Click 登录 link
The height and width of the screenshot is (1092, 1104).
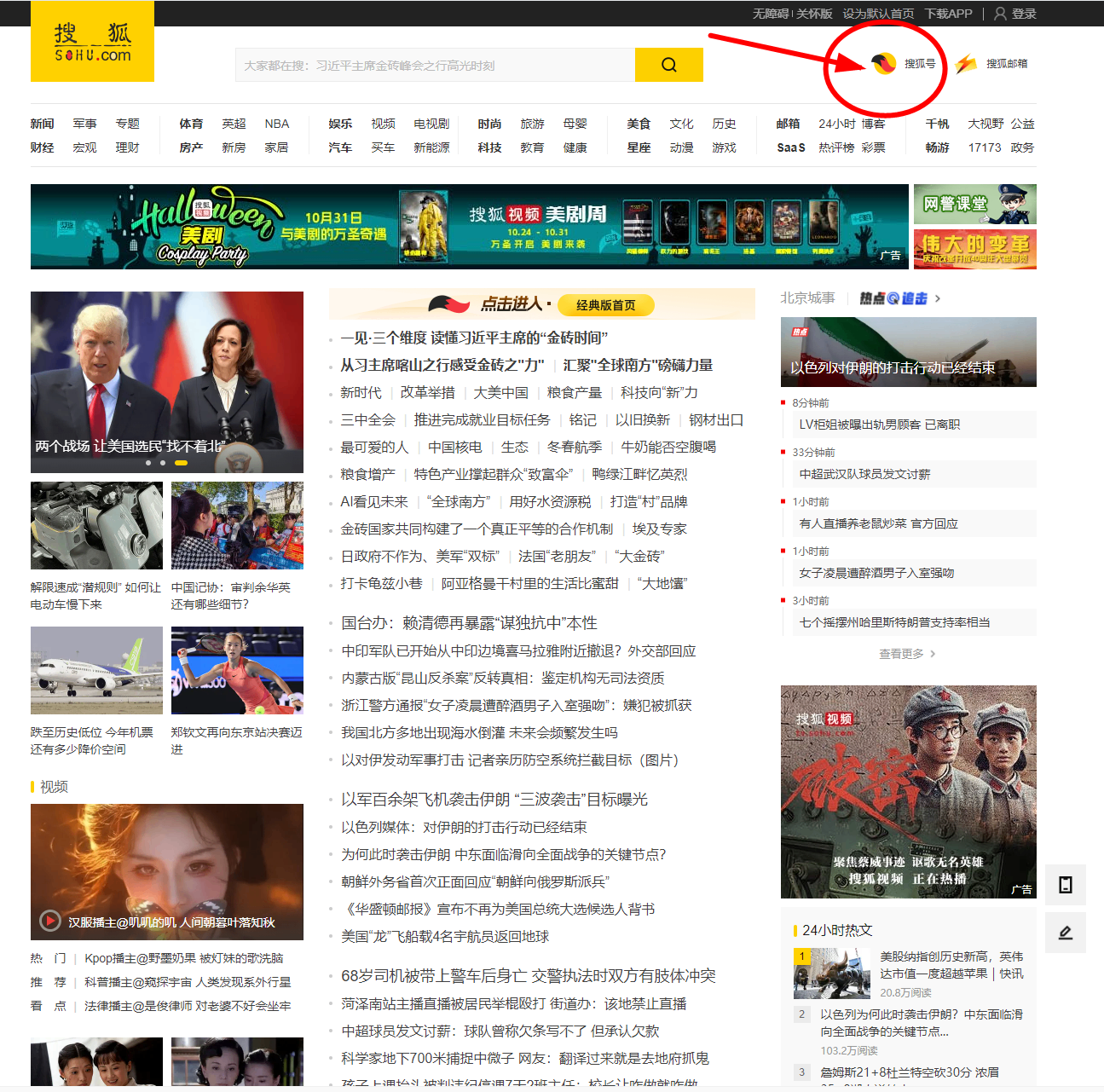click(x=1024, y=14)
